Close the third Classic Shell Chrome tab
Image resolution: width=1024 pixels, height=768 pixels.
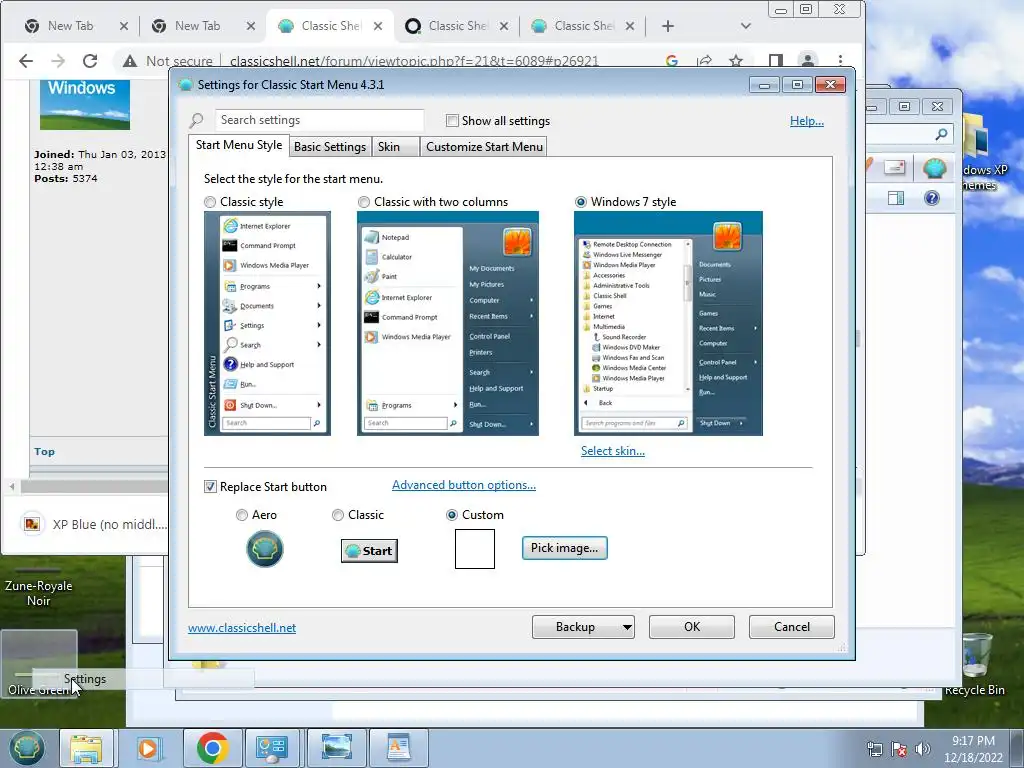[630, 26]
